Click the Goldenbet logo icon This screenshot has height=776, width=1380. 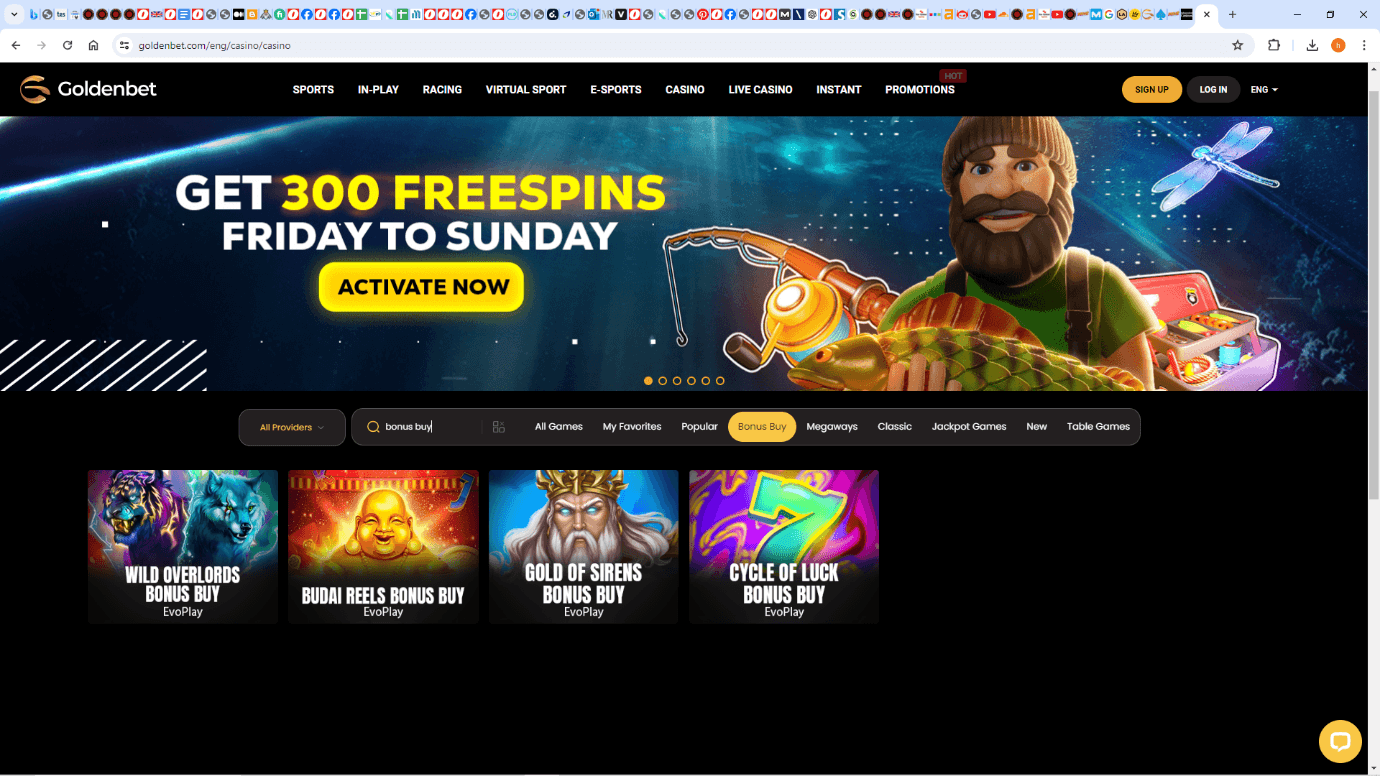(x=35, y=89)
